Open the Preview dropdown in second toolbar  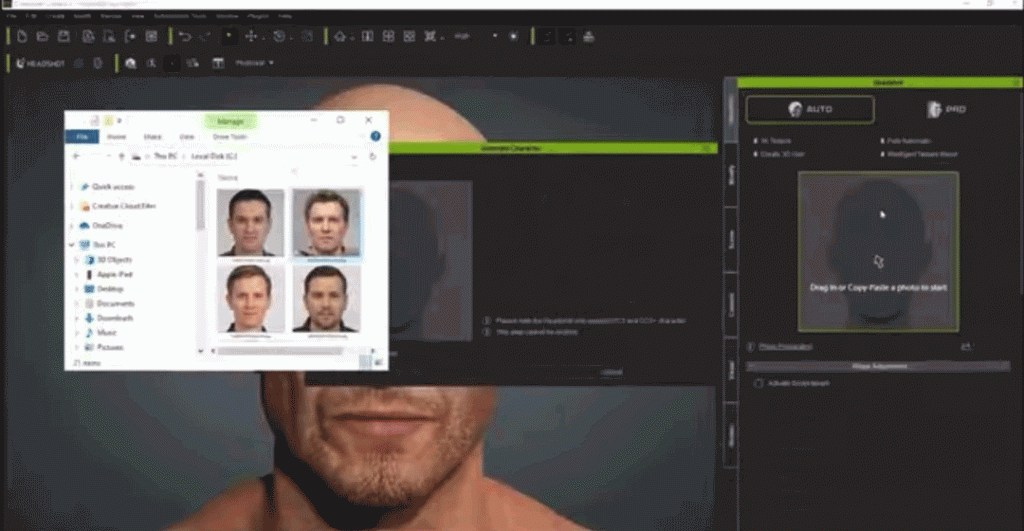point(254,63)
